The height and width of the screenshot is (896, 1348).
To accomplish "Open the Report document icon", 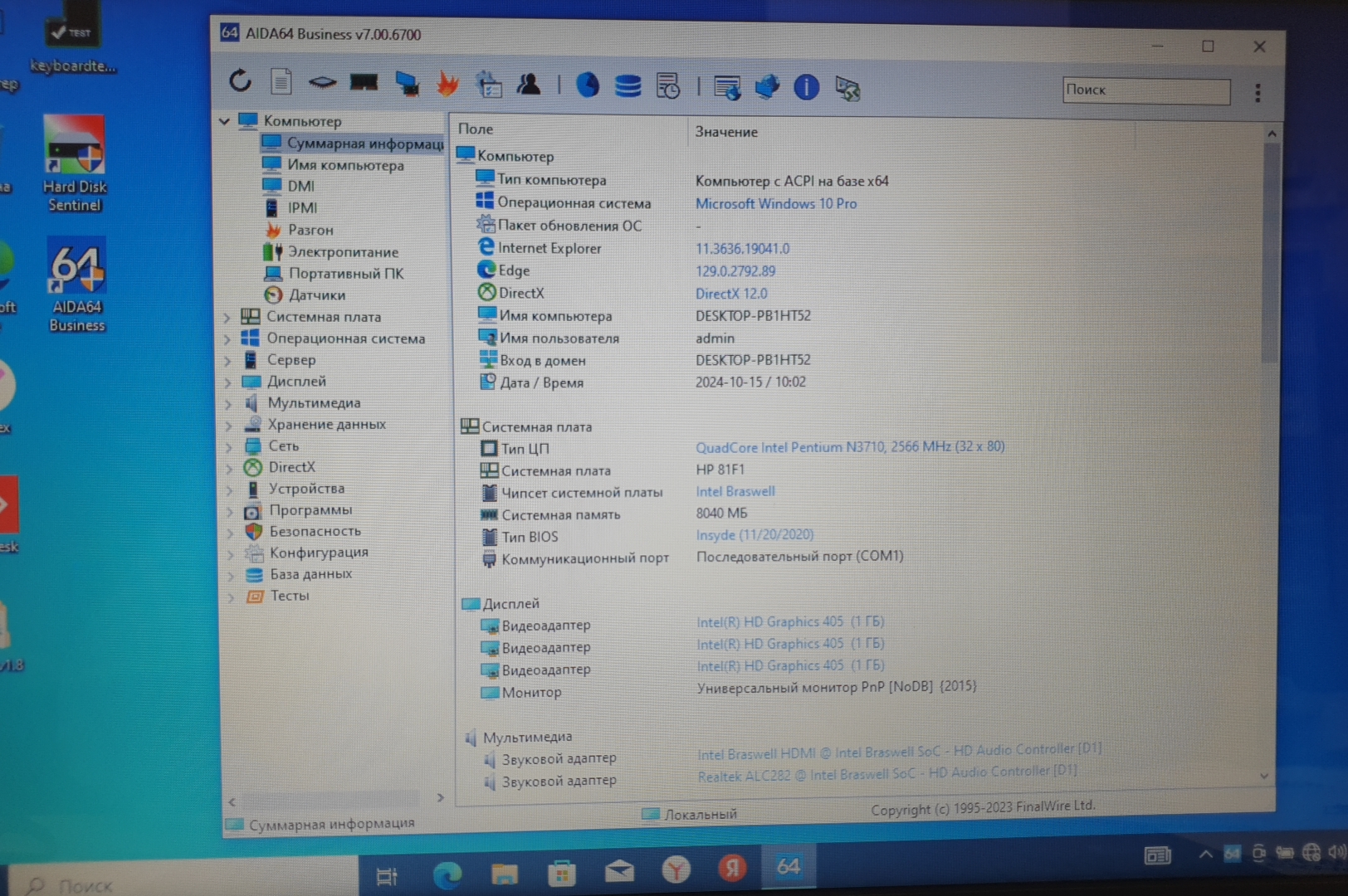I will point(281,82).
